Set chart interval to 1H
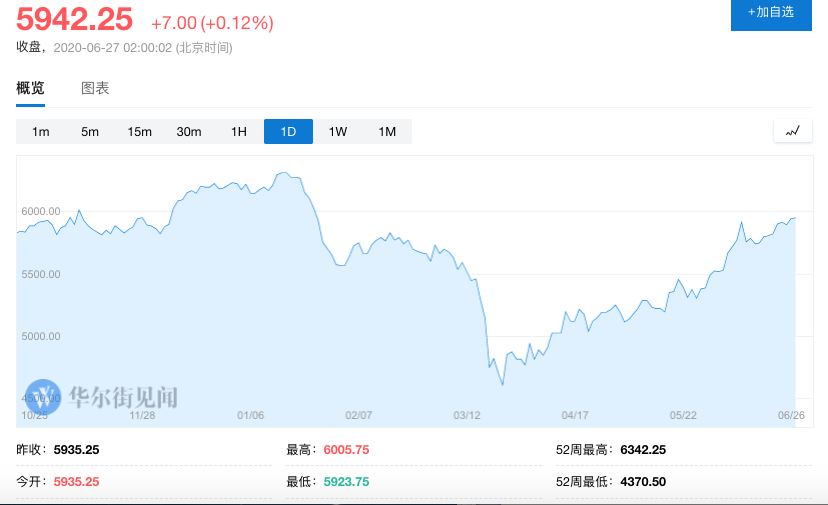 tap(238, 132)
